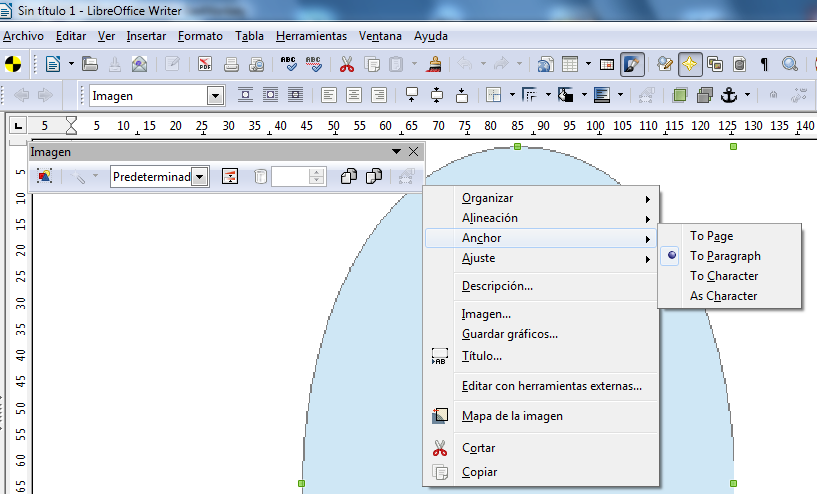
Task: Activate the Clone Formatting paintbrush
Action: pos(434,65)
